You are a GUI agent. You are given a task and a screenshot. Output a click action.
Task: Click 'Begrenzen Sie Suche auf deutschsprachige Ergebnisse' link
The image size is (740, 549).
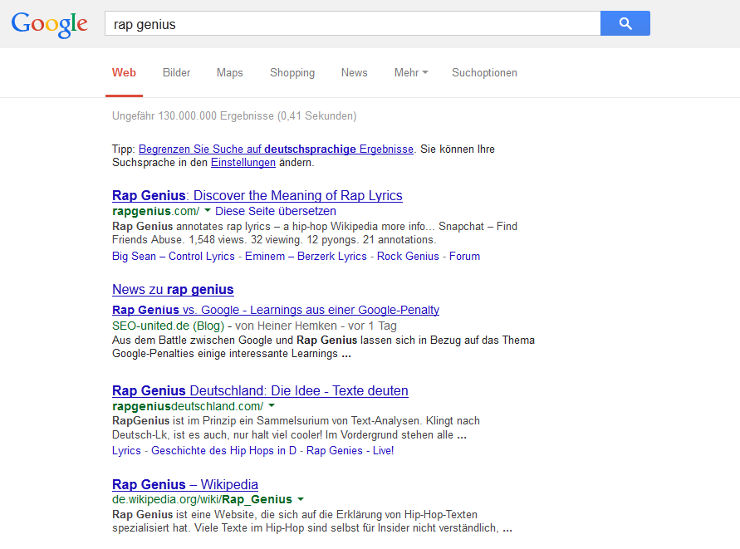point(276,149)
